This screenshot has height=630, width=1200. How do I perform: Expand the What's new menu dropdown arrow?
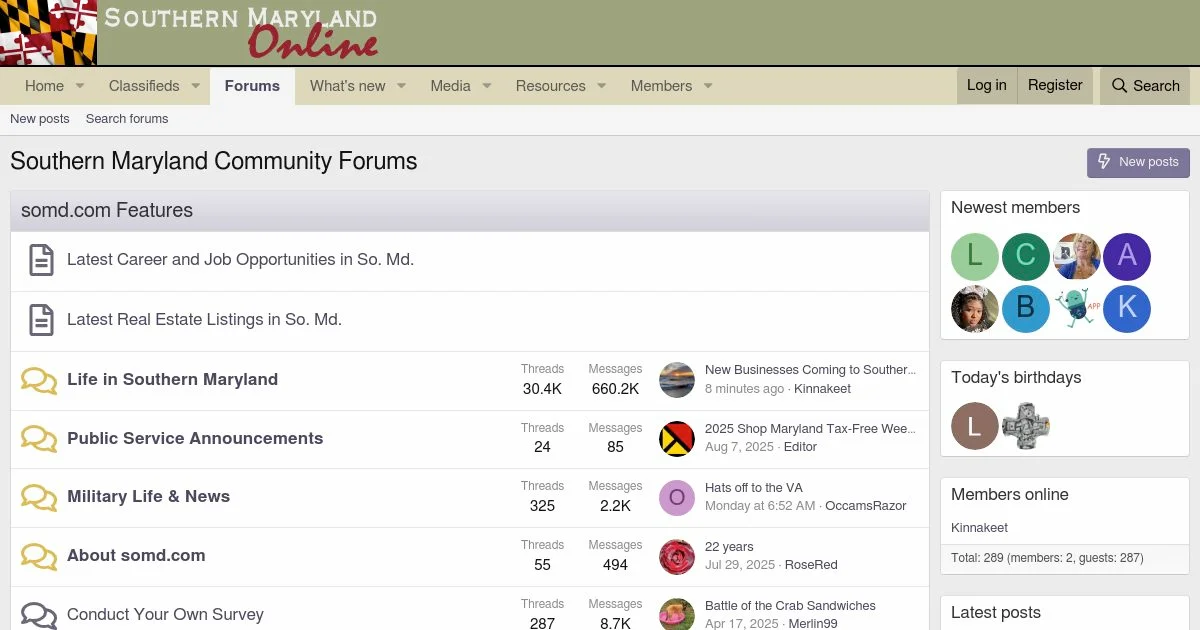click(402, 86)
